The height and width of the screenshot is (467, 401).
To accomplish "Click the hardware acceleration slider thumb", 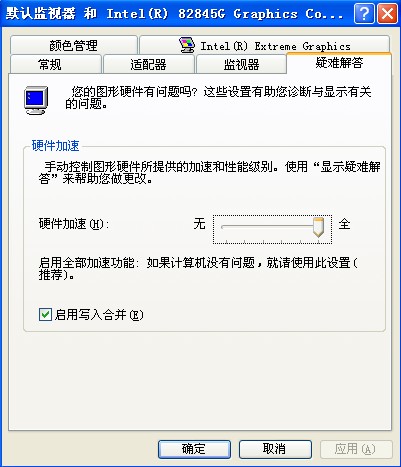I will [x=318, y=228].
